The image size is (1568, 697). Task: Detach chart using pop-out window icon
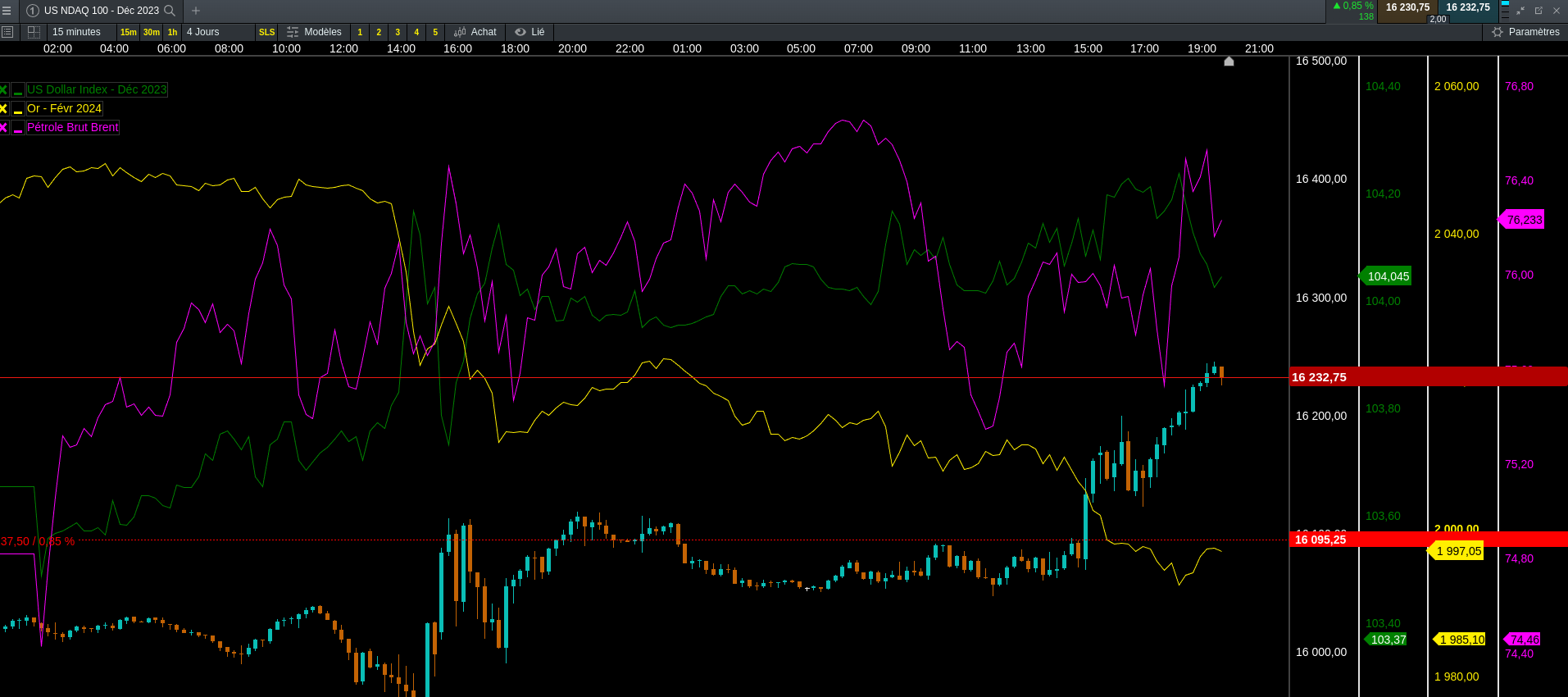[x=1538, y=11]
